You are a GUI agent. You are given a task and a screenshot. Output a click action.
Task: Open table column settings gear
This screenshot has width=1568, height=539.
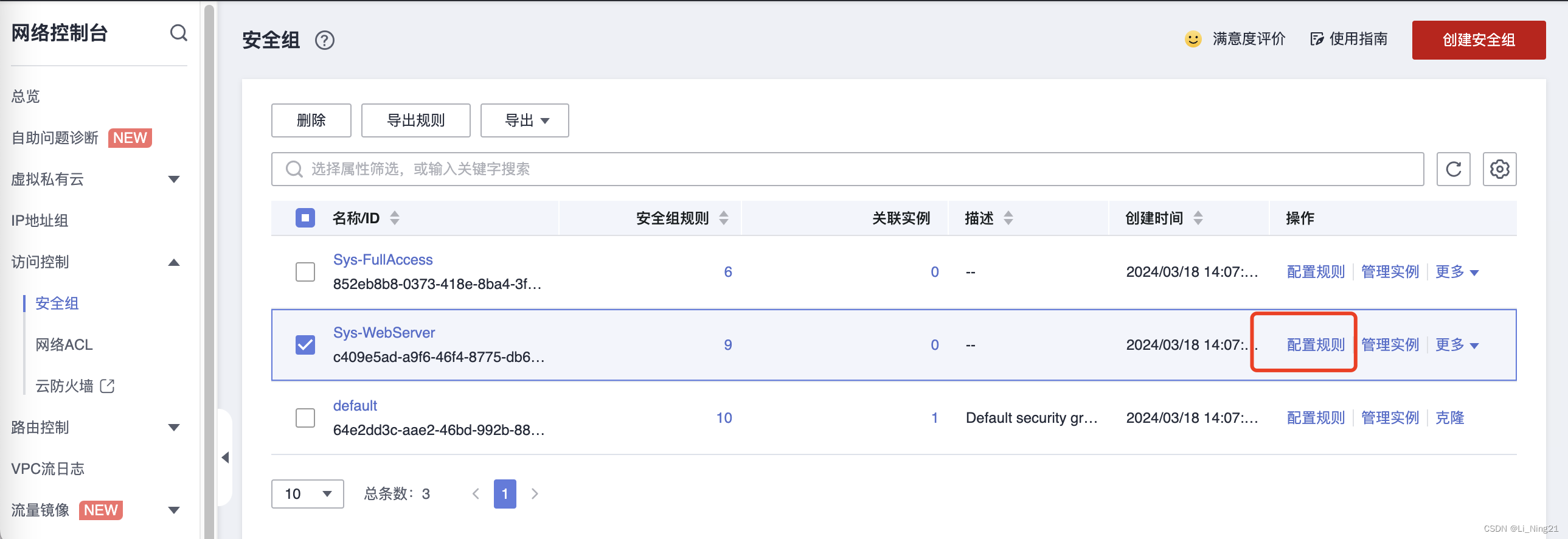1499,169
